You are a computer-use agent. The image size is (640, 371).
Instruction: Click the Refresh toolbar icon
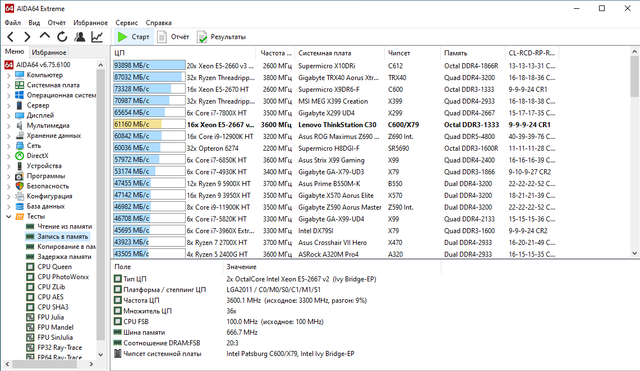click(x=62, y=37)
